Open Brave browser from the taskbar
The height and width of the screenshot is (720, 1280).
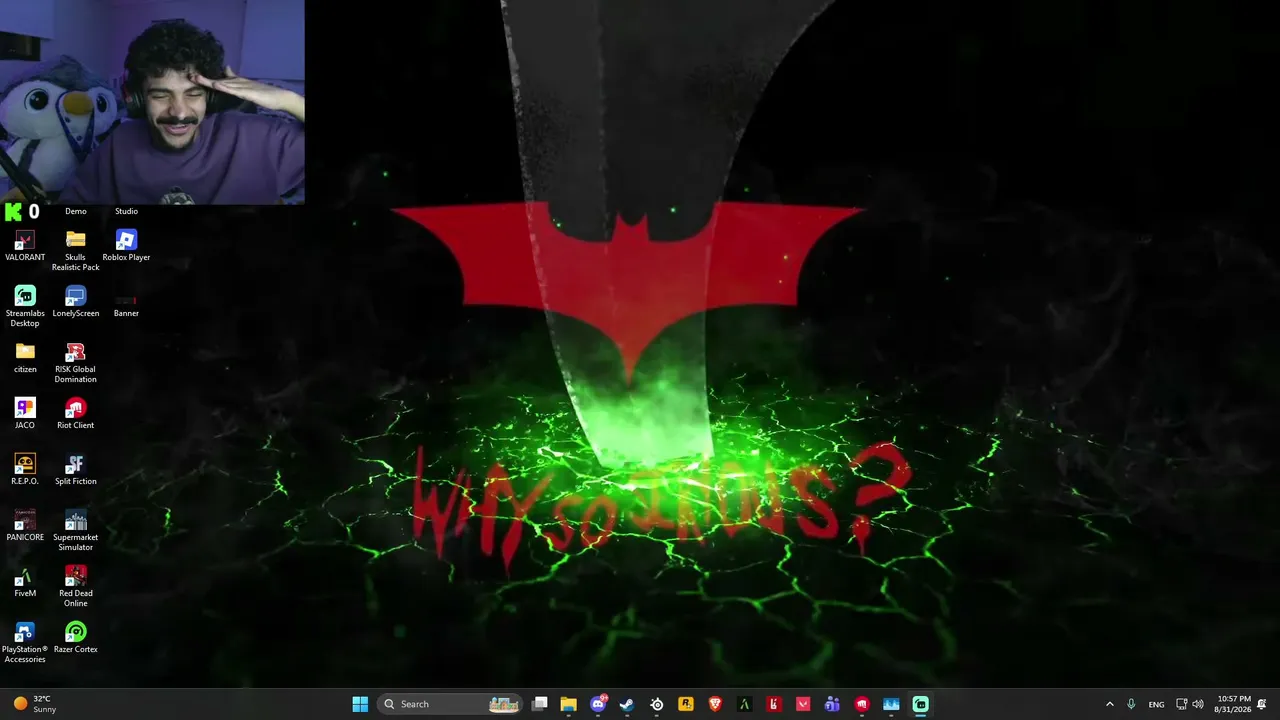pyautogui.click(x=715, y=704)
